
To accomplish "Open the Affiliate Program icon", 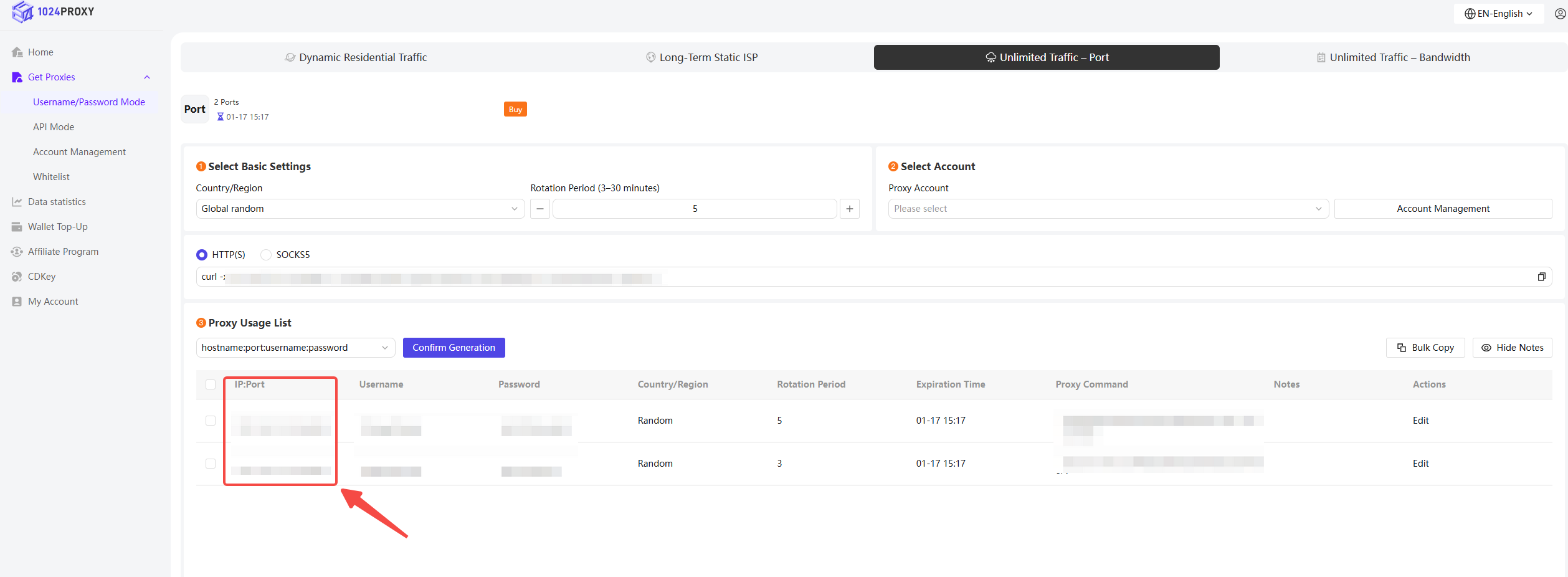I will pos(17,252).
